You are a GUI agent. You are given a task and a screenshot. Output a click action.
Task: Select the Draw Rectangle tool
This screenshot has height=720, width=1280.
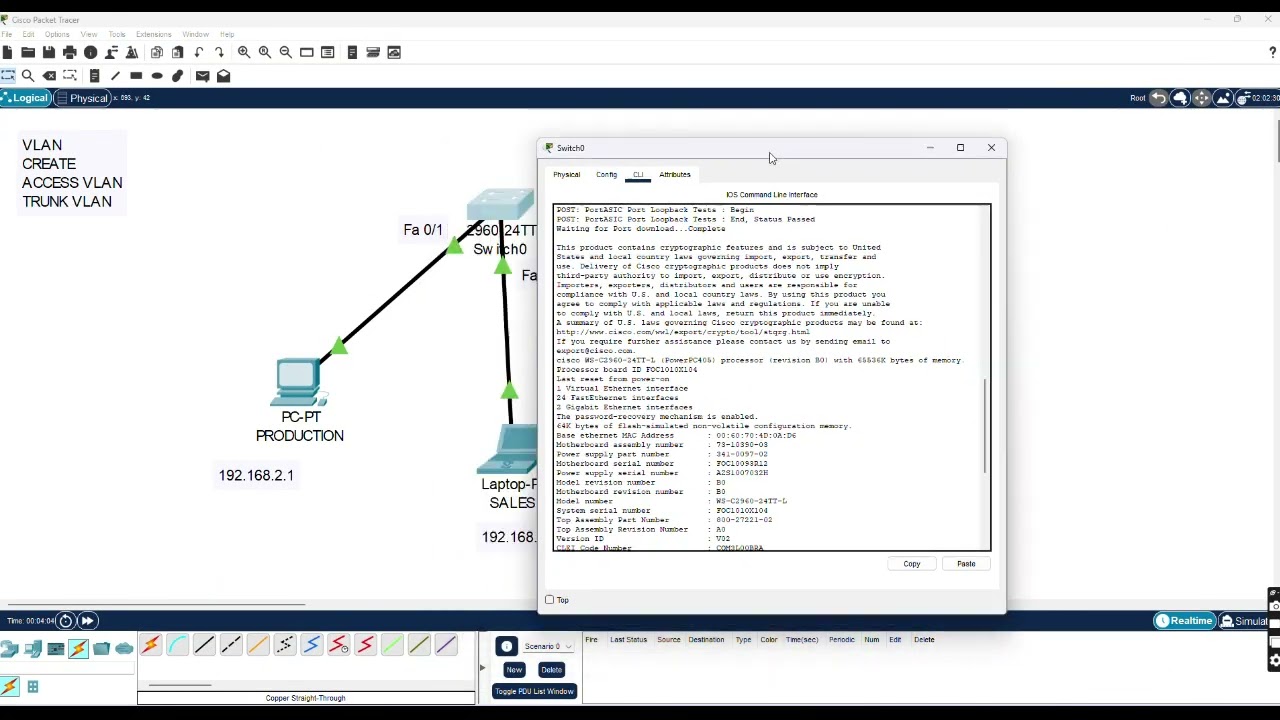point(136,75)
